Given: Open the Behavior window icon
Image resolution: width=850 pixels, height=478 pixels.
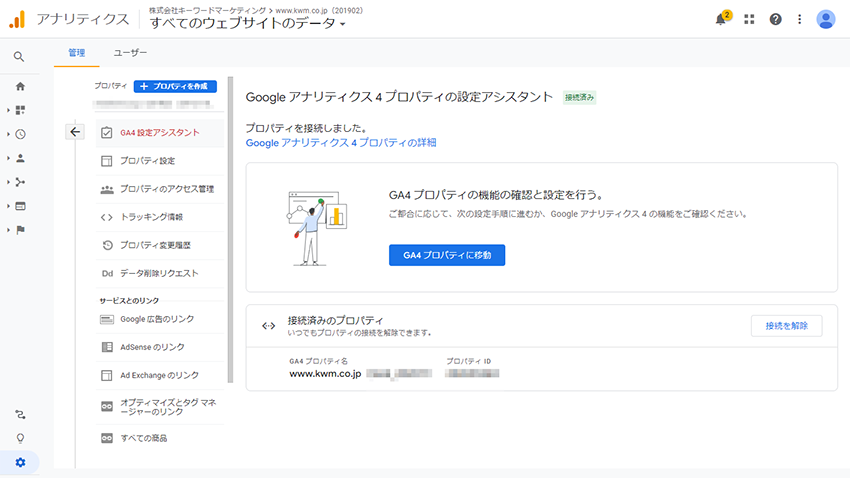Looking at the screenshot, I should [21, 206].
